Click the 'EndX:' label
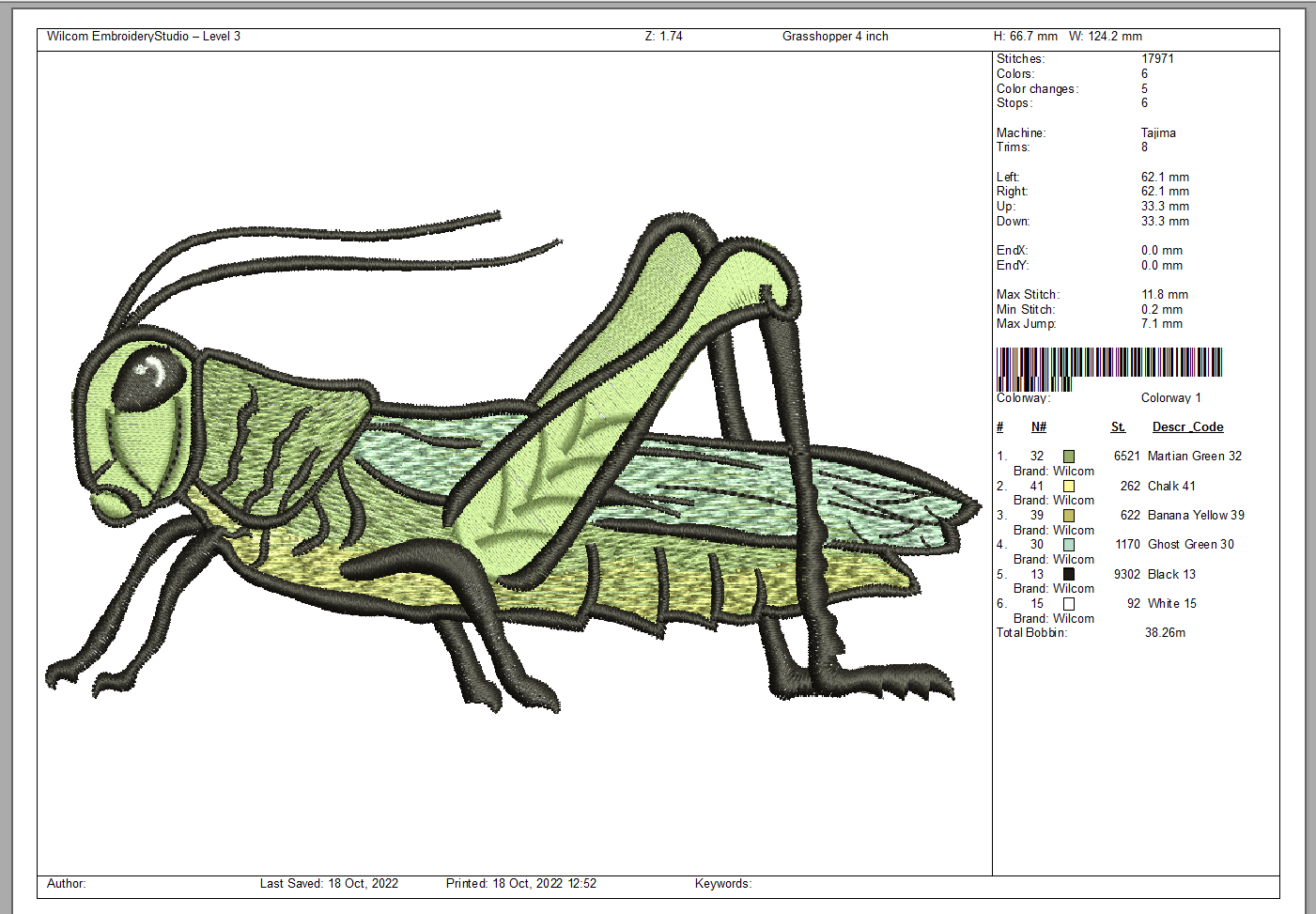The width and height of the screenshot is (1316, 914). (1013, 251)
